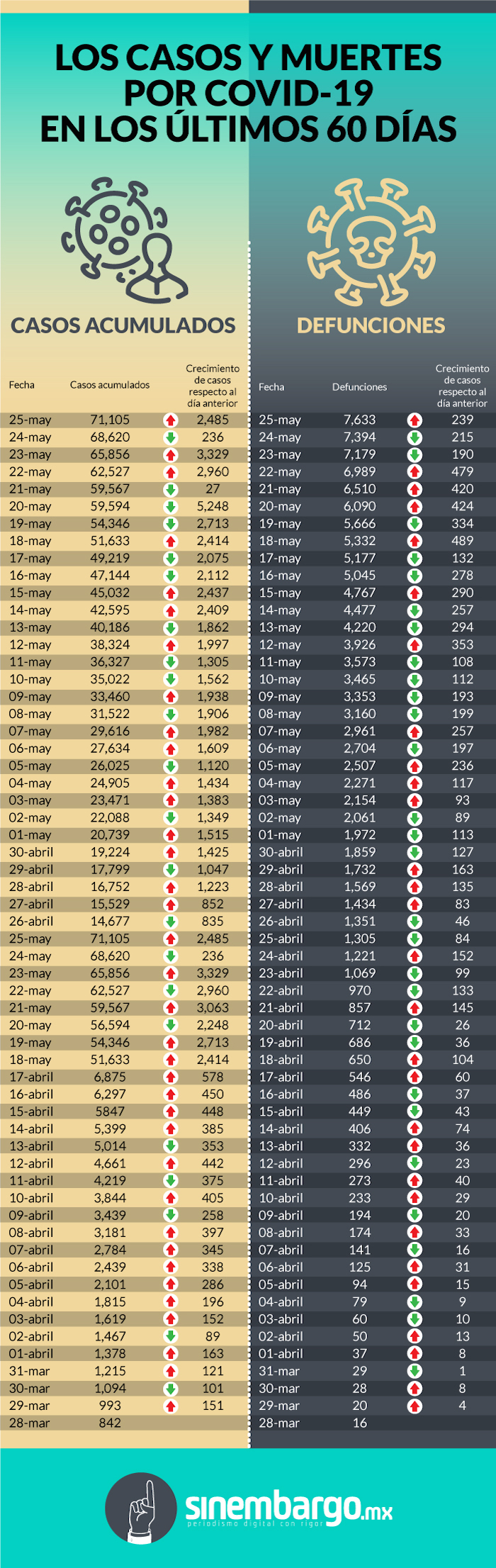Click the 'Casos acumulados' column header
The width and height of the screenshot is (496, 1568).
pyautogui.click(x=110, y=385)
